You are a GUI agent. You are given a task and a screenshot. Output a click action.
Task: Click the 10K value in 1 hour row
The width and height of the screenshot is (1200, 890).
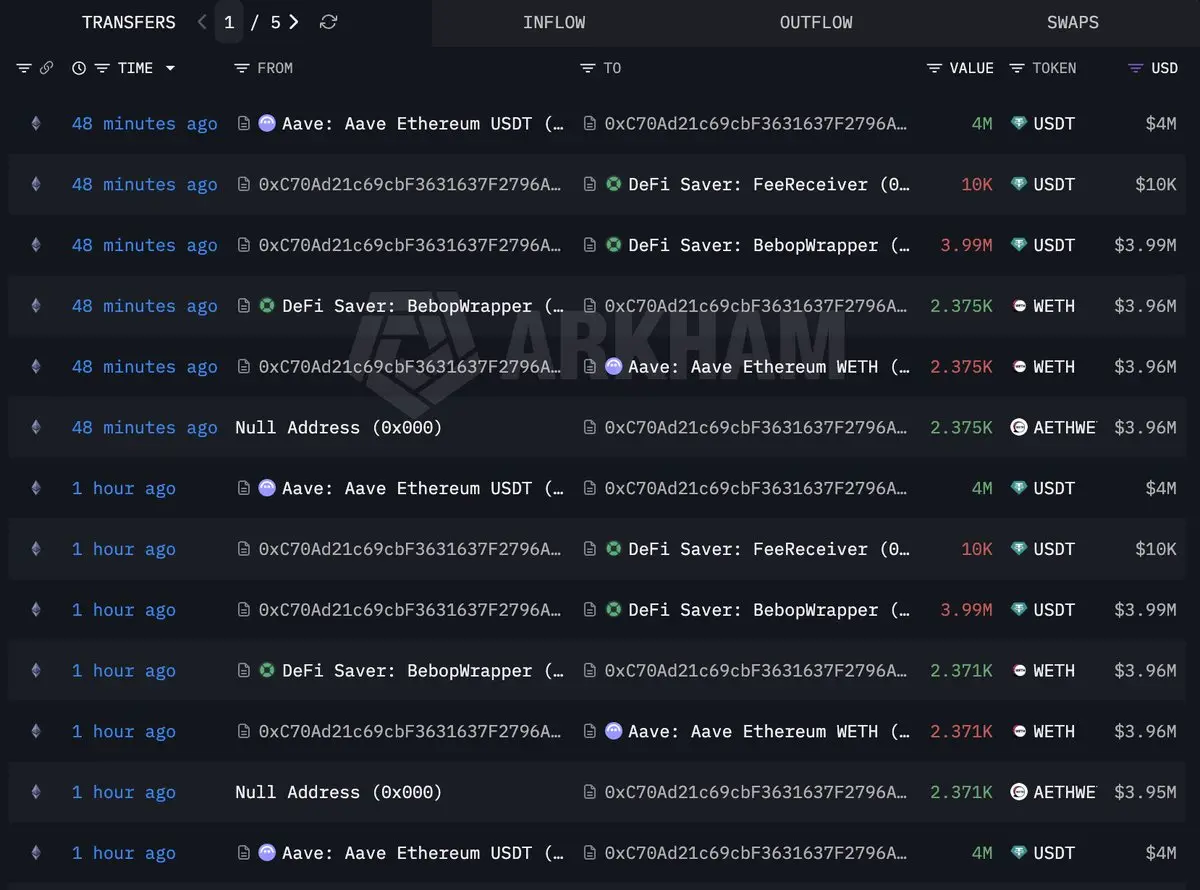(976, 550)
